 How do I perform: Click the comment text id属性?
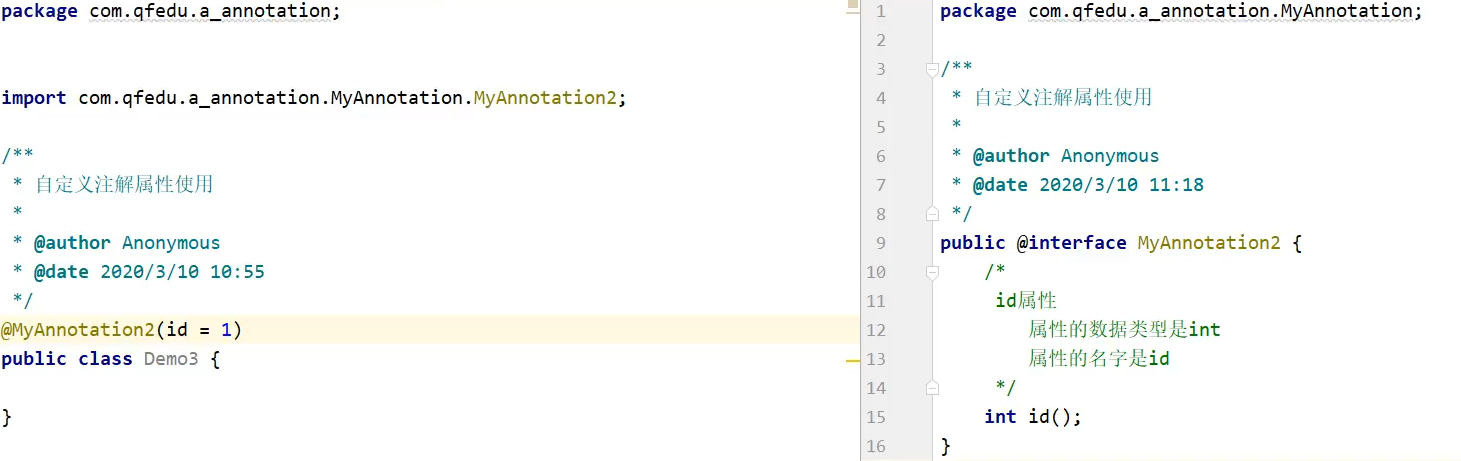(x=1026, y=301)
